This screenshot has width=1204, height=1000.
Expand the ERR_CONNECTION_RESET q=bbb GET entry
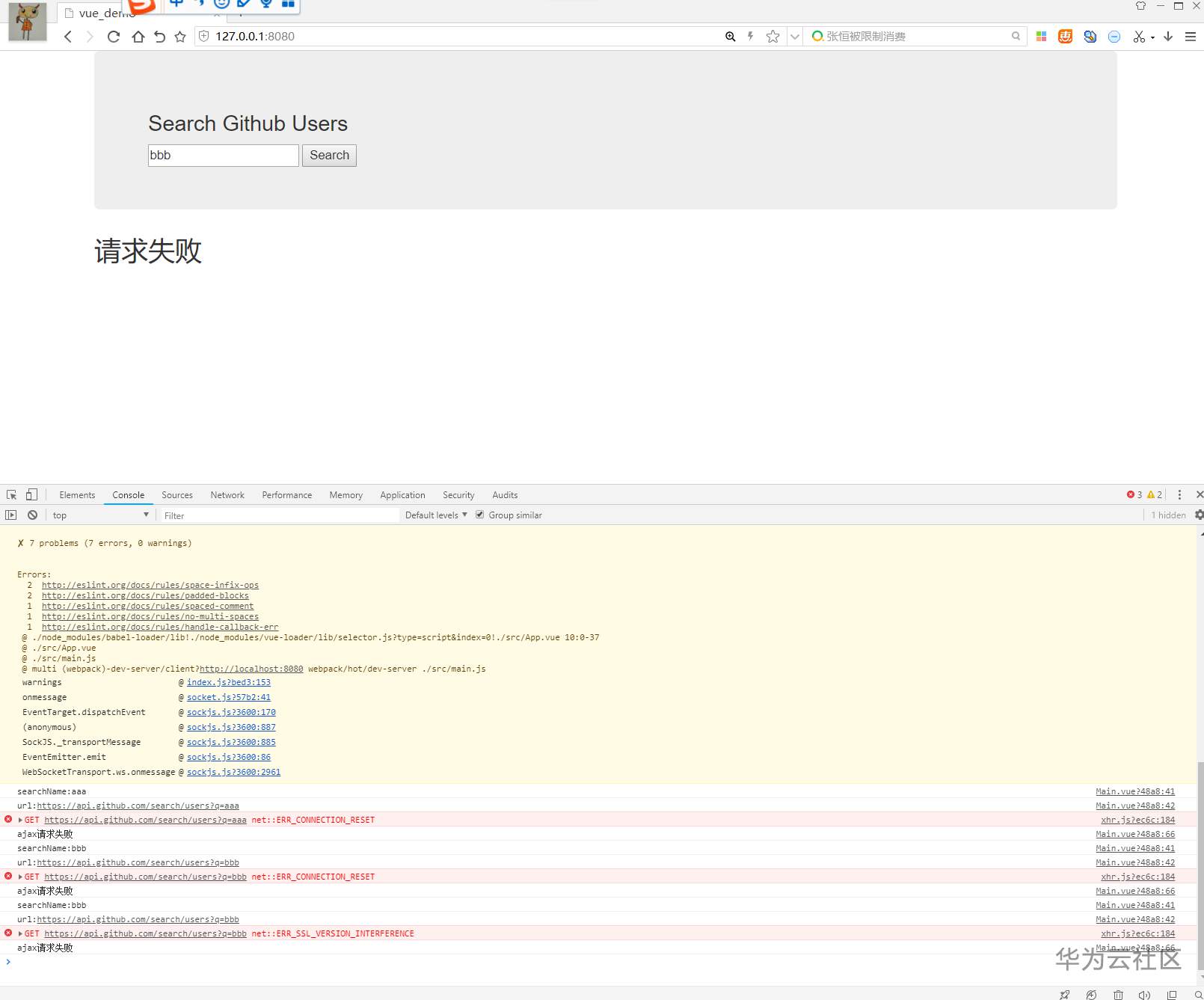tap(20, 877)
